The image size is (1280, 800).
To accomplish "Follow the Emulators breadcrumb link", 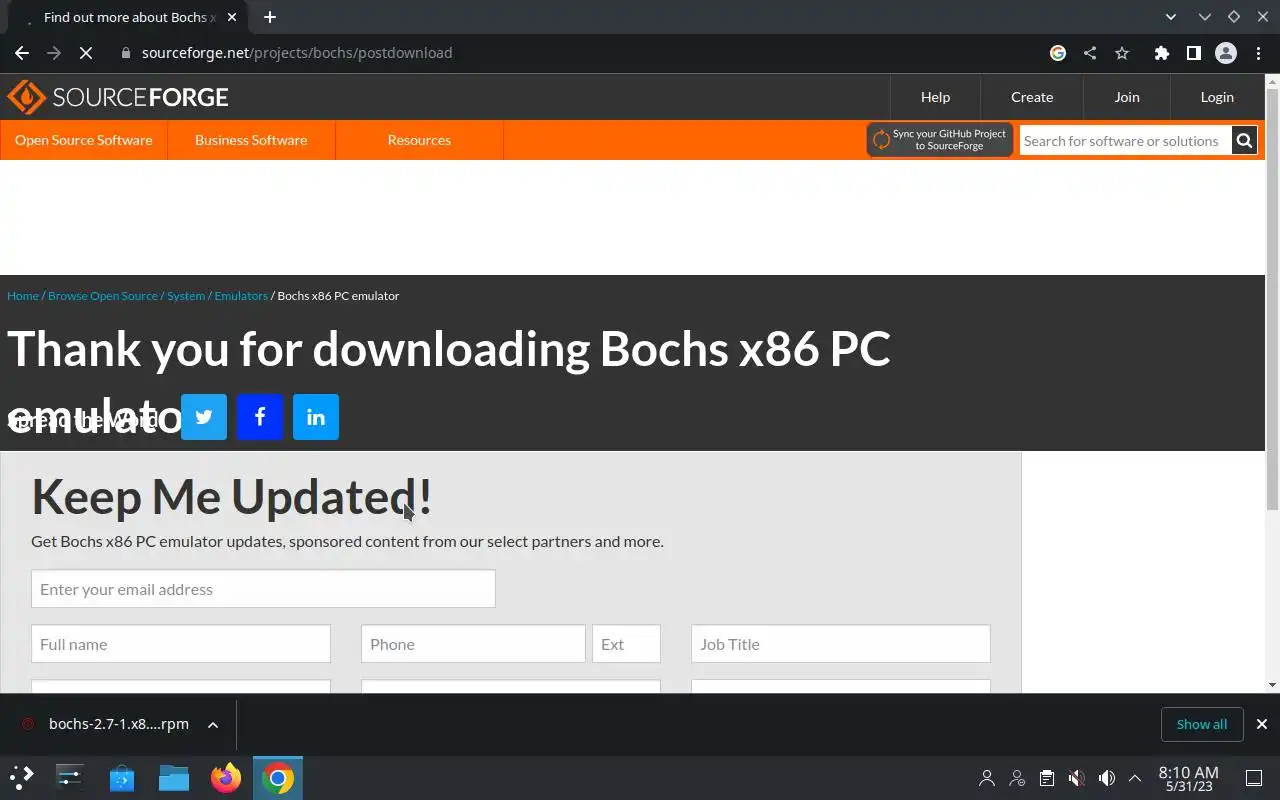I will [x=241, y=296].
